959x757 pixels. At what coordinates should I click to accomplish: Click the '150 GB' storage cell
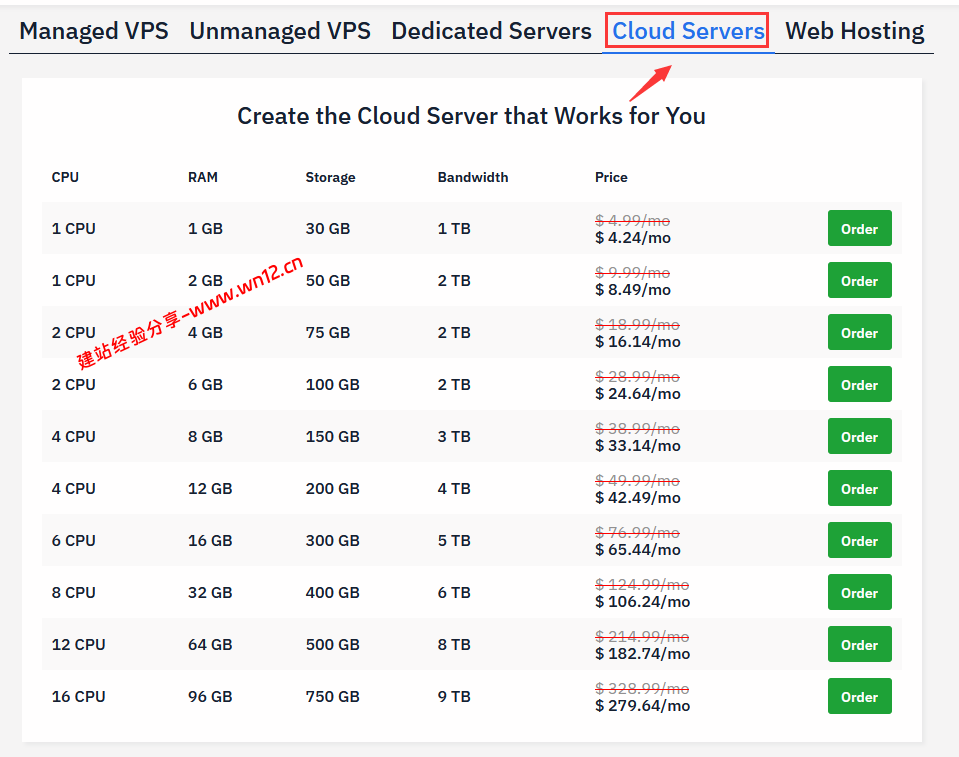(332, 437)
